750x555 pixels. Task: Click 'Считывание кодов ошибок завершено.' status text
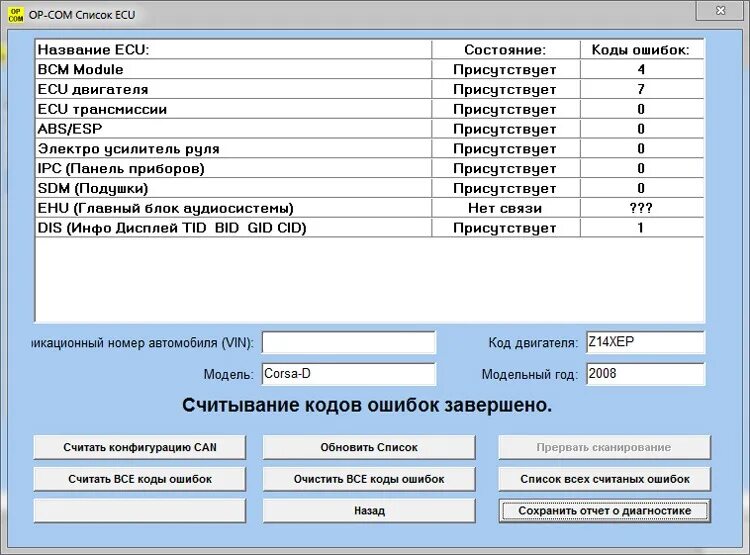pyautogui.click(x=367, y=405)
